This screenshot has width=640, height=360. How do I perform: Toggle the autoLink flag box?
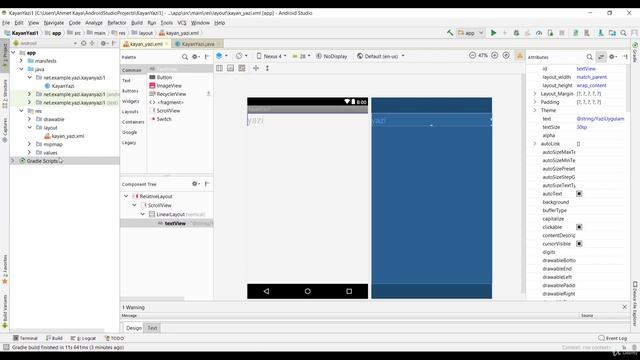[578, 144]
